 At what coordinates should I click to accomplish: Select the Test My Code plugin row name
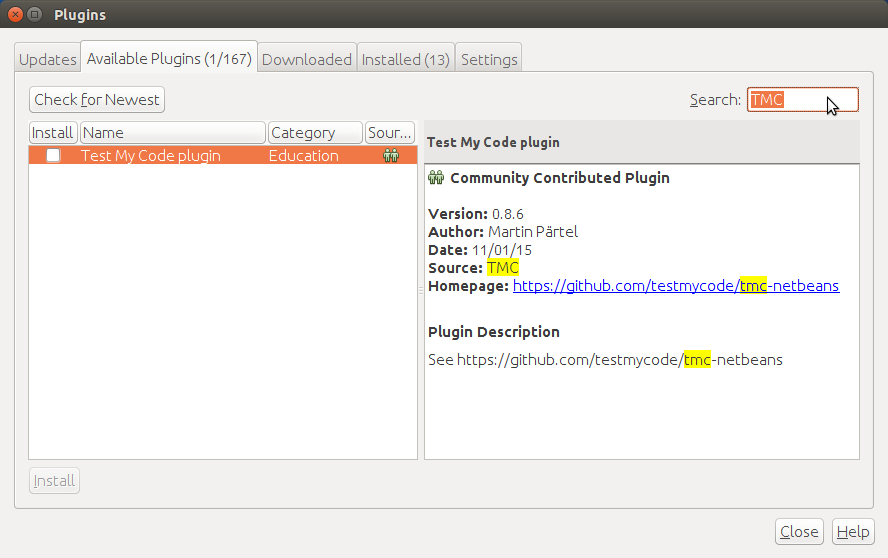pos(151,156)
